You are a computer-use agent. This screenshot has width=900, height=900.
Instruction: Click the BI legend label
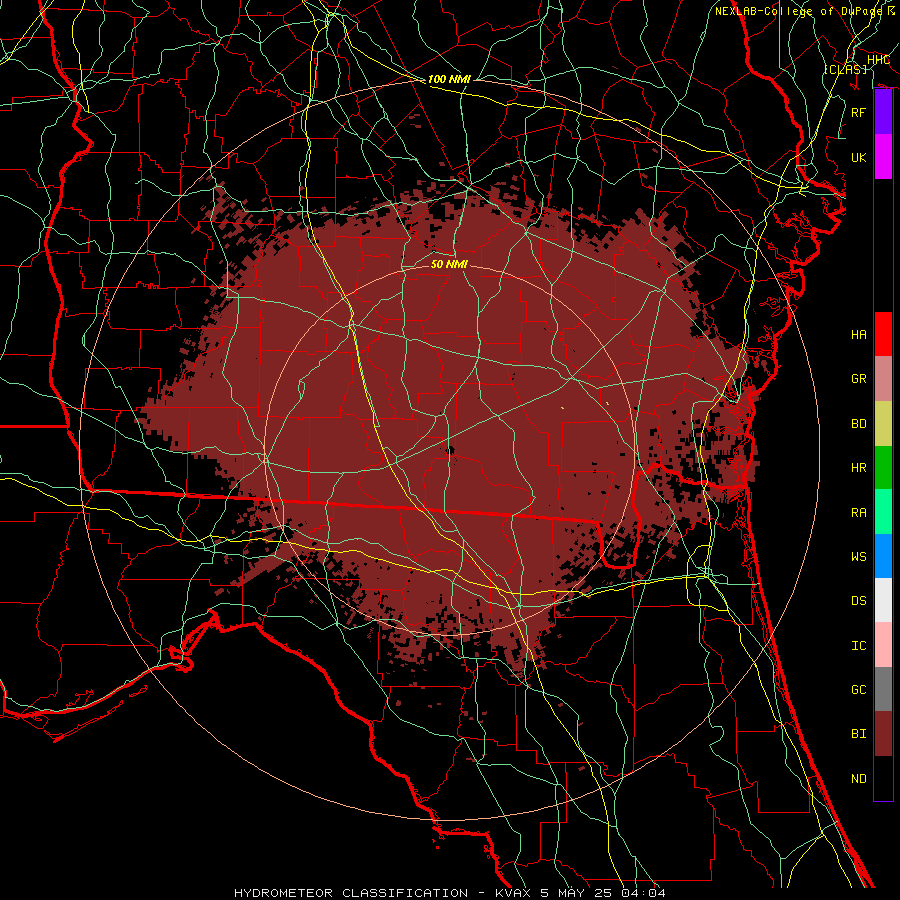[859, 734]
